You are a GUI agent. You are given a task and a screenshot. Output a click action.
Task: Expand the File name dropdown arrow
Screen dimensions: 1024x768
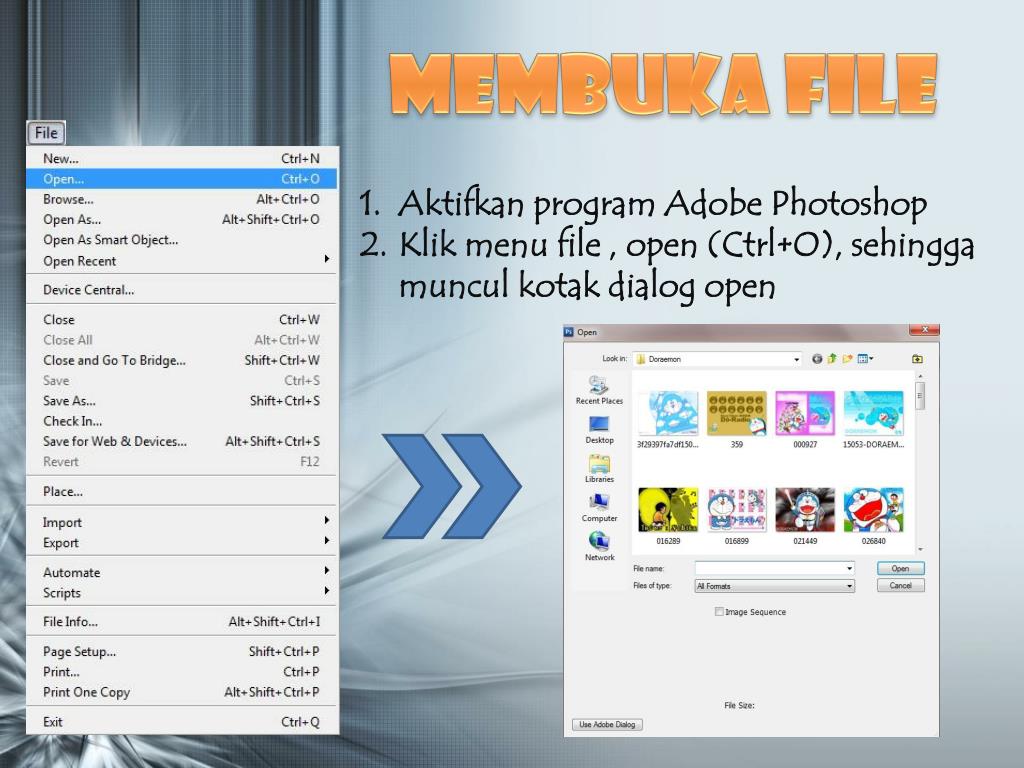[x=849, y=568]
